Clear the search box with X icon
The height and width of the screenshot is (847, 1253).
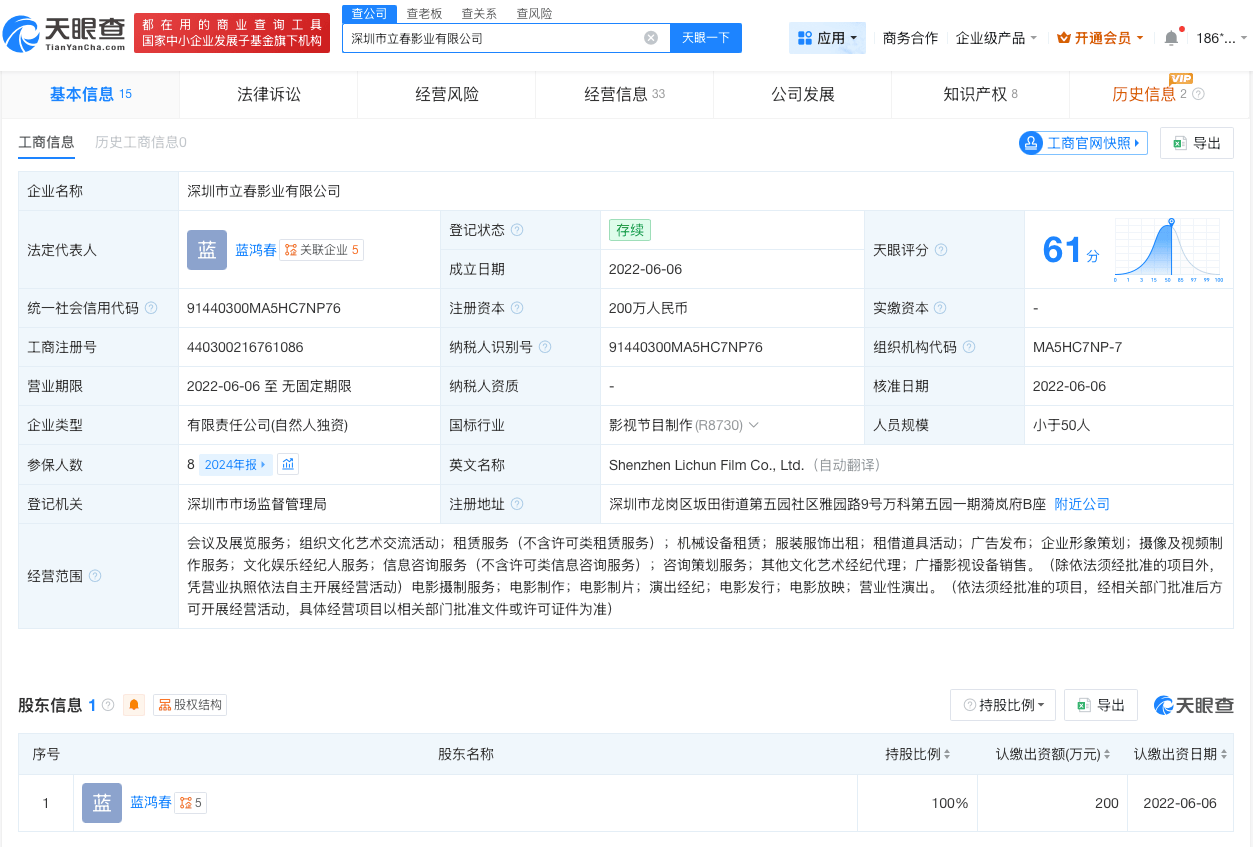tap(651, 38)
